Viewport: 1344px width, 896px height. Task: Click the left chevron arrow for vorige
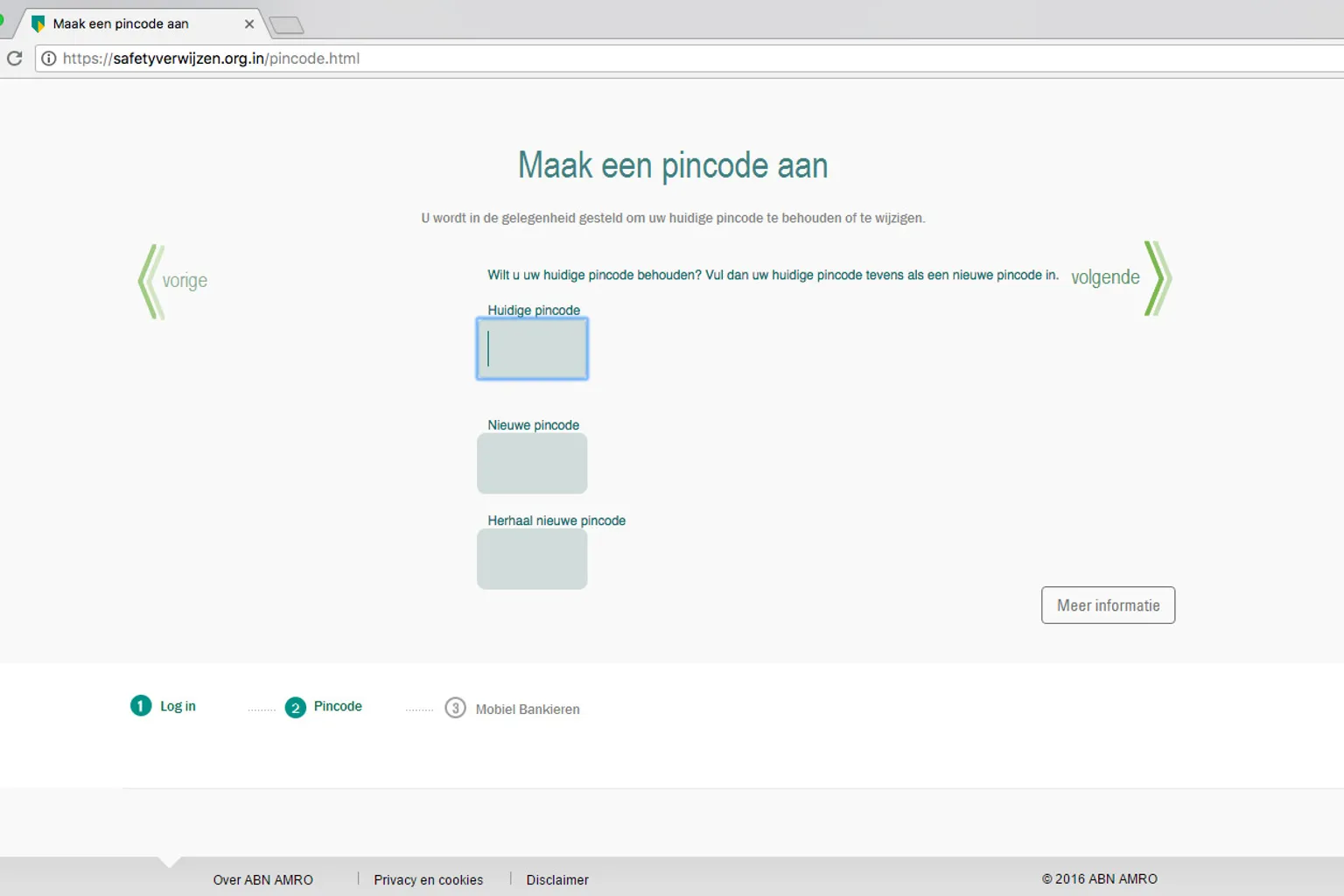[151, 281]
